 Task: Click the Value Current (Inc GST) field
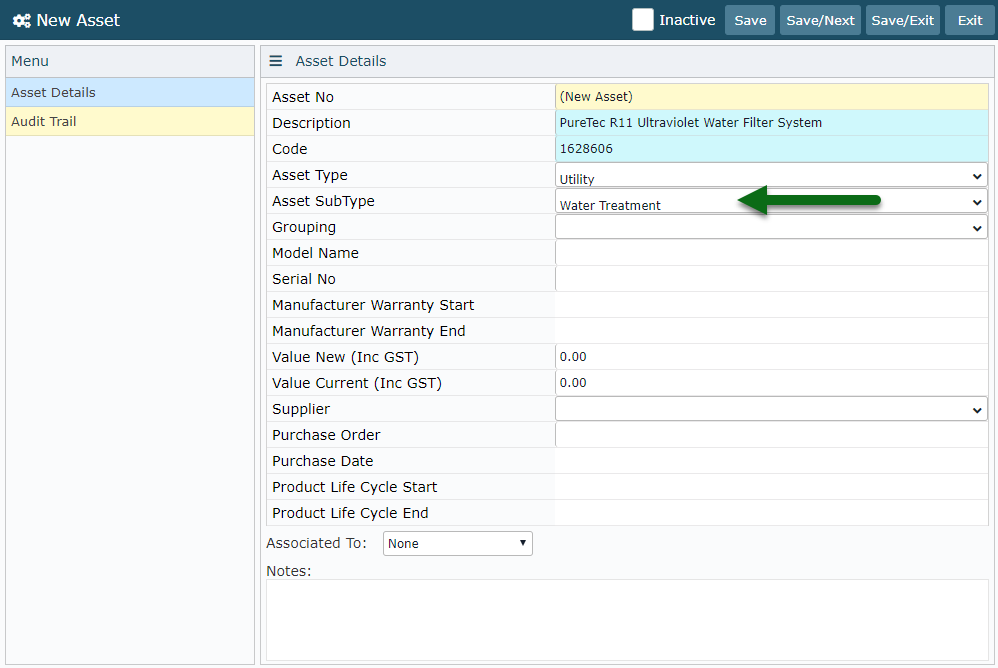tap(771, 383)
